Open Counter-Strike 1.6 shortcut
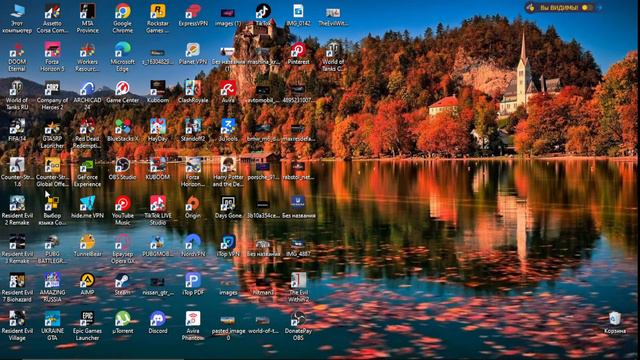640x360 pixels. coord(17,172)
